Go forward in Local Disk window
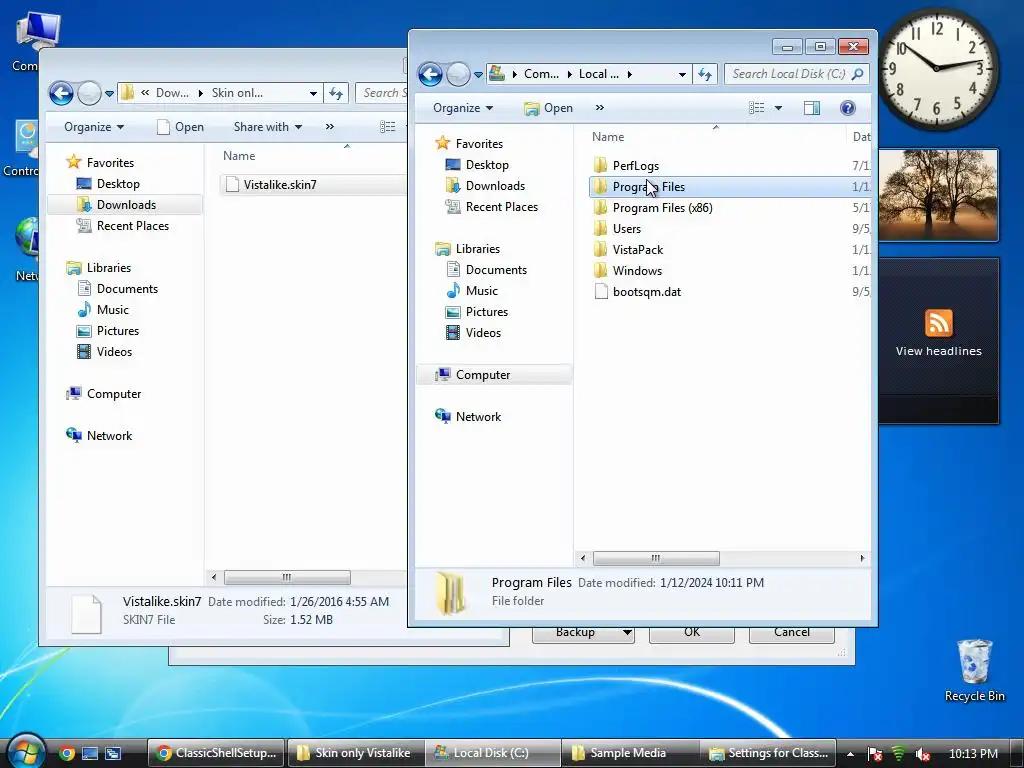Viewport: 1024px width, 768px height. tap(458, 74)
